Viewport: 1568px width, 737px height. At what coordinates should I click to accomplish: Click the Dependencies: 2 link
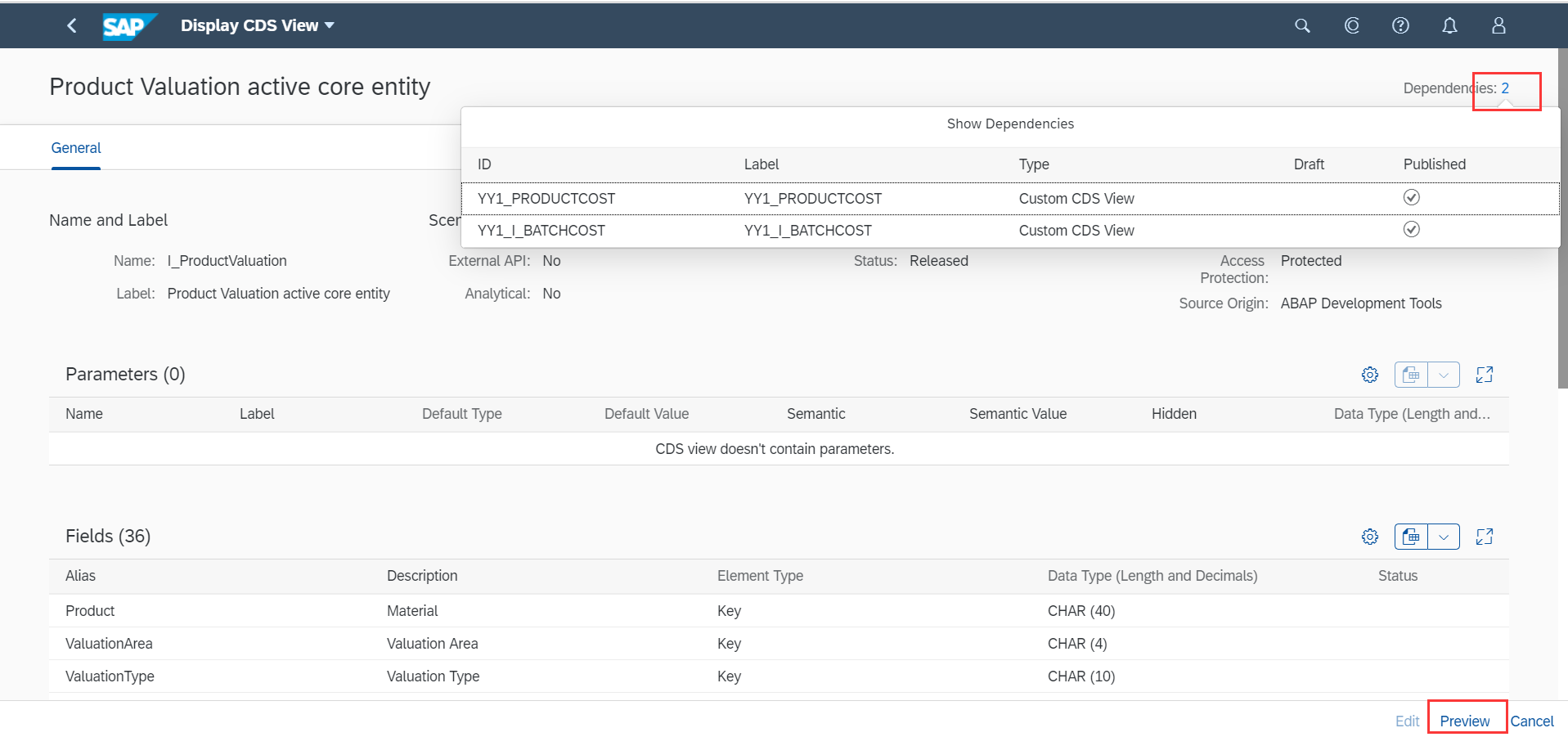(x=1504, y=88)
